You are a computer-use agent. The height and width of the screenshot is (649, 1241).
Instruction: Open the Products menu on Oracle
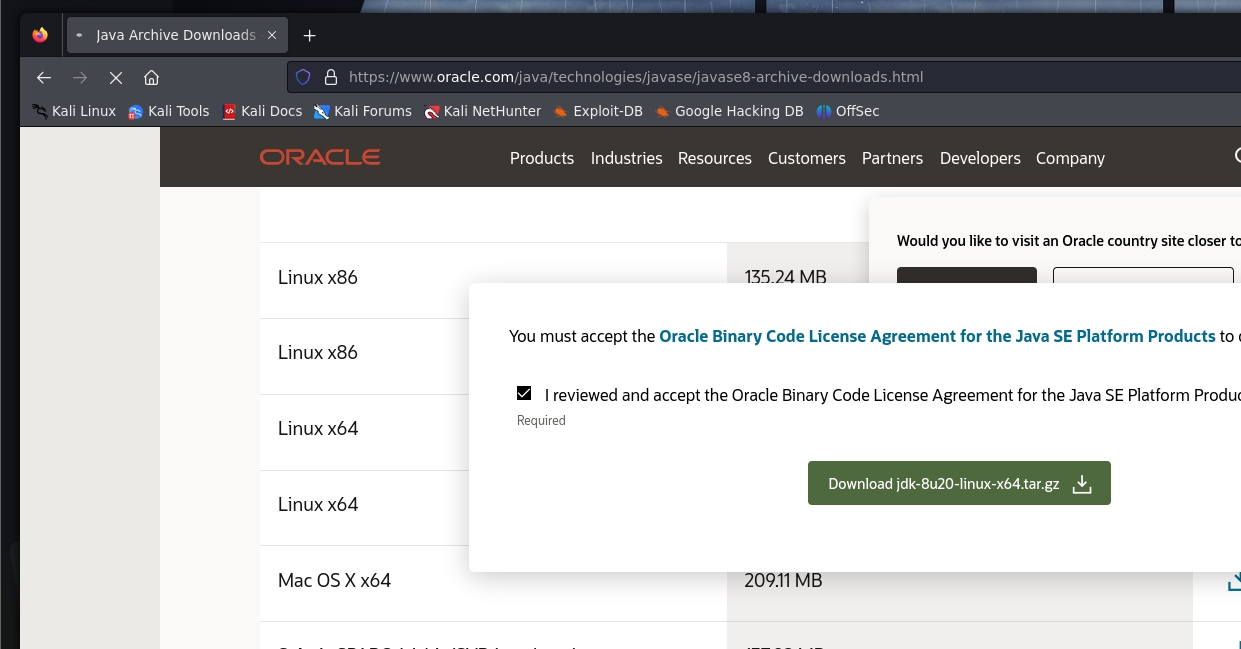click(x=541, y=158)
